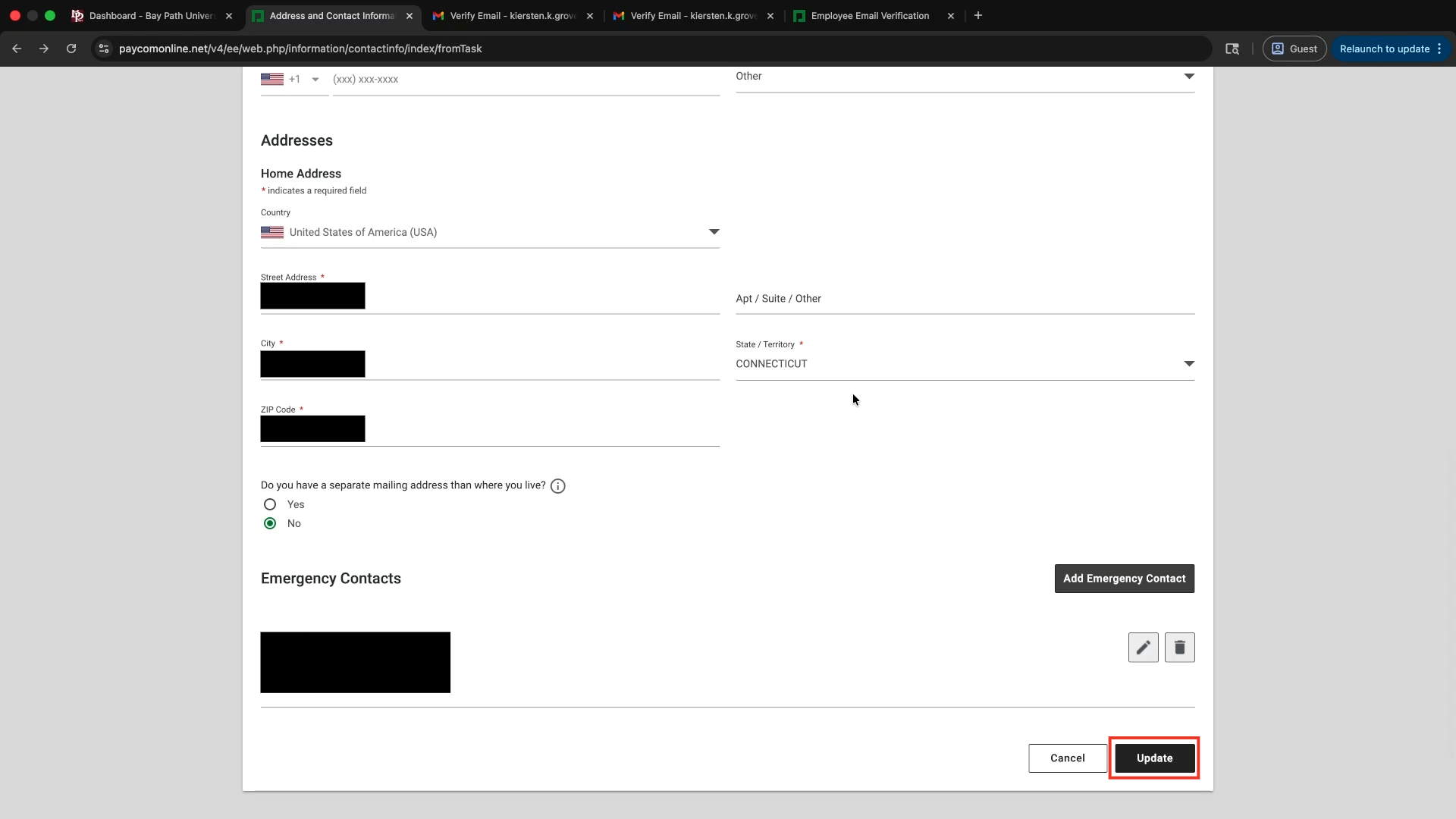1456x819 pixels.
Task: Go back using browser back arrow
Action: point(17,49)
